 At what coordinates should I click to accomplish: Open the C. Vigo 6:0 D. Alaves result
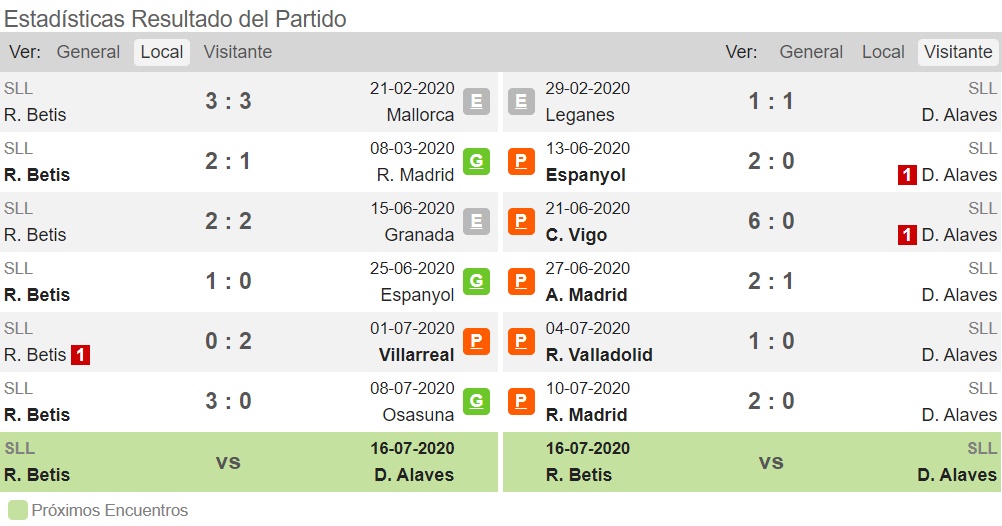pos(771,222)
